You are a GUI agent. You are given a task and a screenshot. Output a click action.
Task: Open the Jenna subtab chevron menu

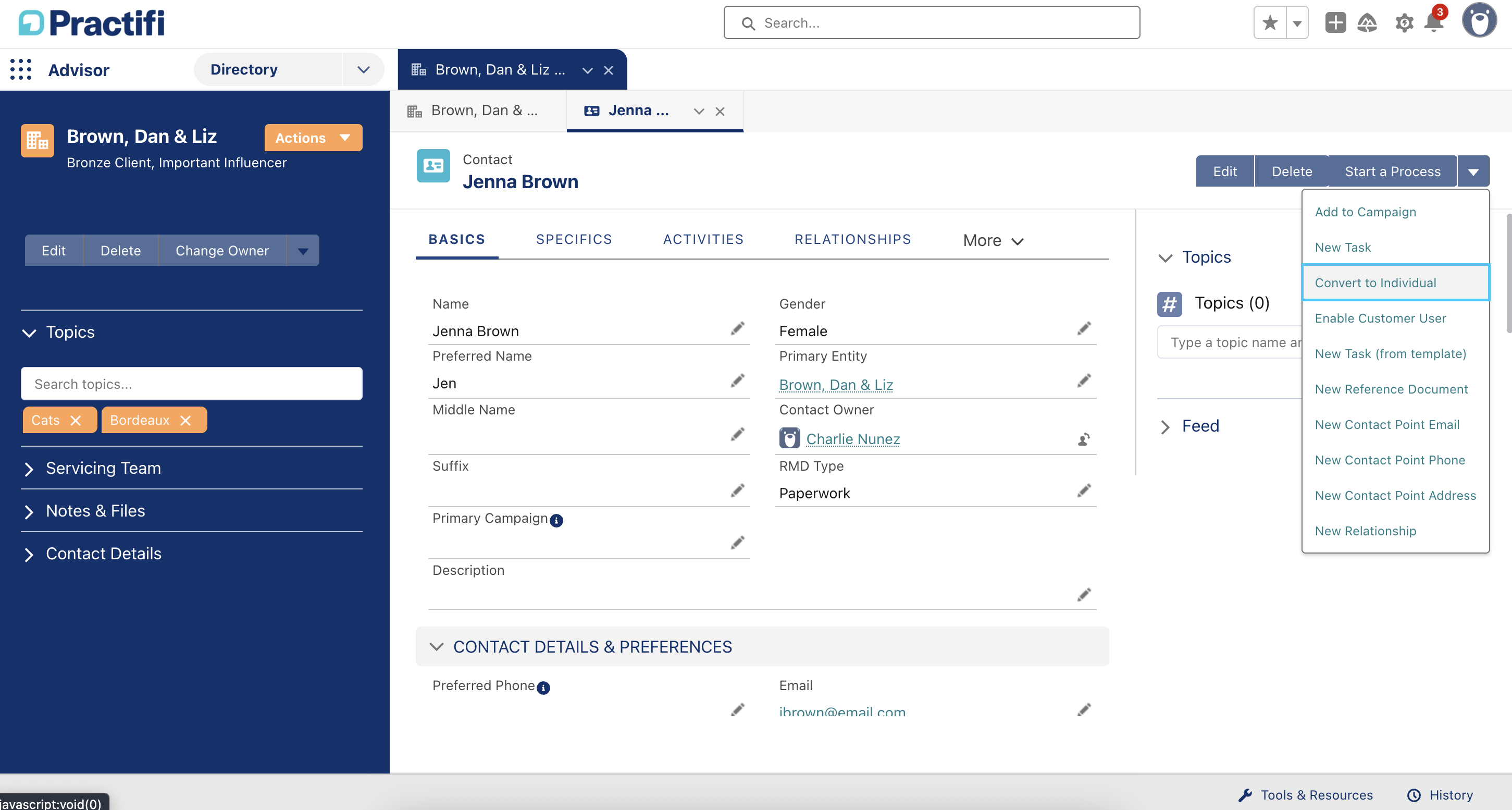pyautogui.click(x=699, y=111)
